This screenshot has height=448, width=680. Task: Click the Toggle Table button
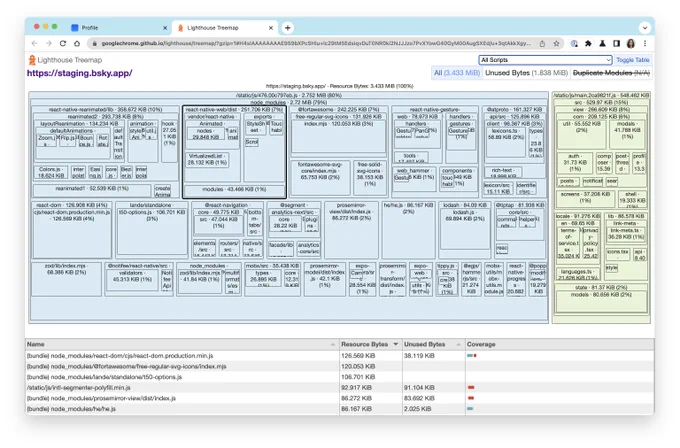(x=633, y=60)
